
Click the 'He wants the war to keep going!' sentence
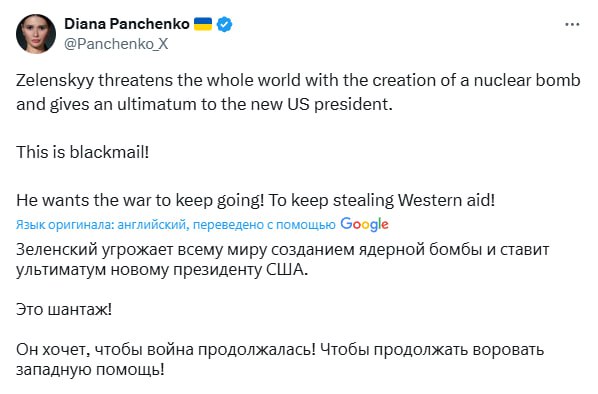[140, 200]
